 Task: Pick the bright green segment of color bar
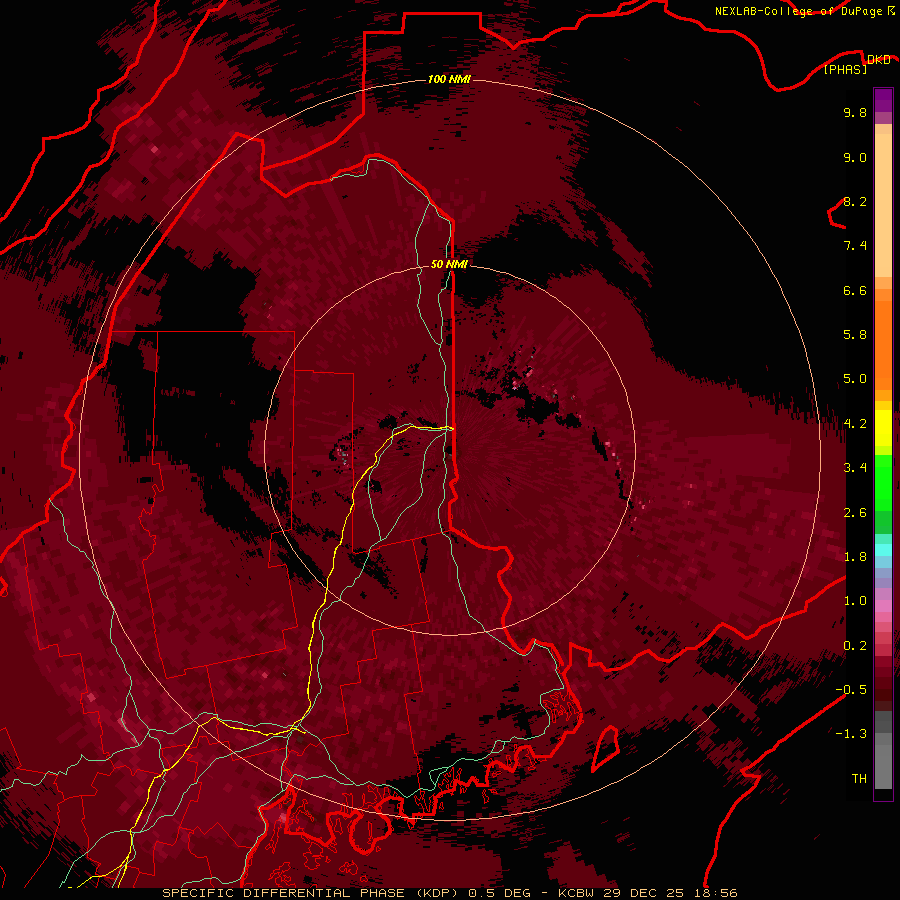(x=883, y=483)
